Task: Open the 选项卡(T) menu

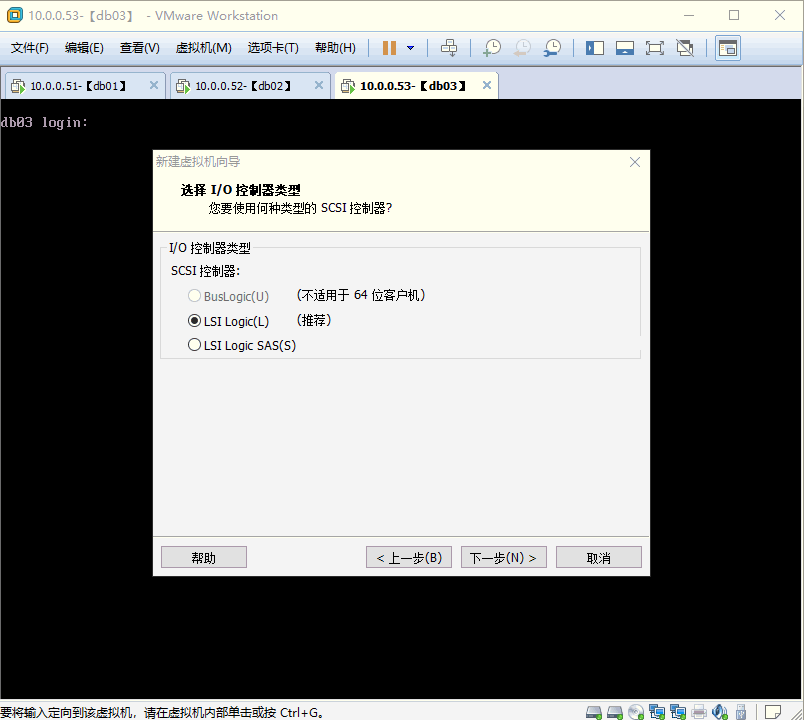Action: click(x=273, y=48)
